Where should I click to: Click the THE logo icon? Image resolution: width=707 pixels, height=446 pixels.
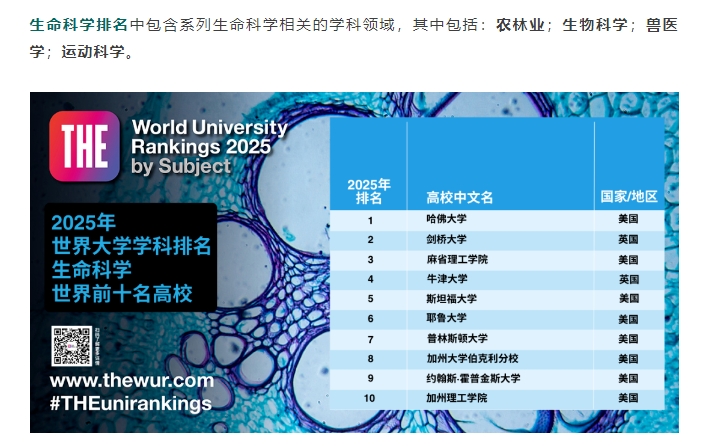tap(85, 147)
